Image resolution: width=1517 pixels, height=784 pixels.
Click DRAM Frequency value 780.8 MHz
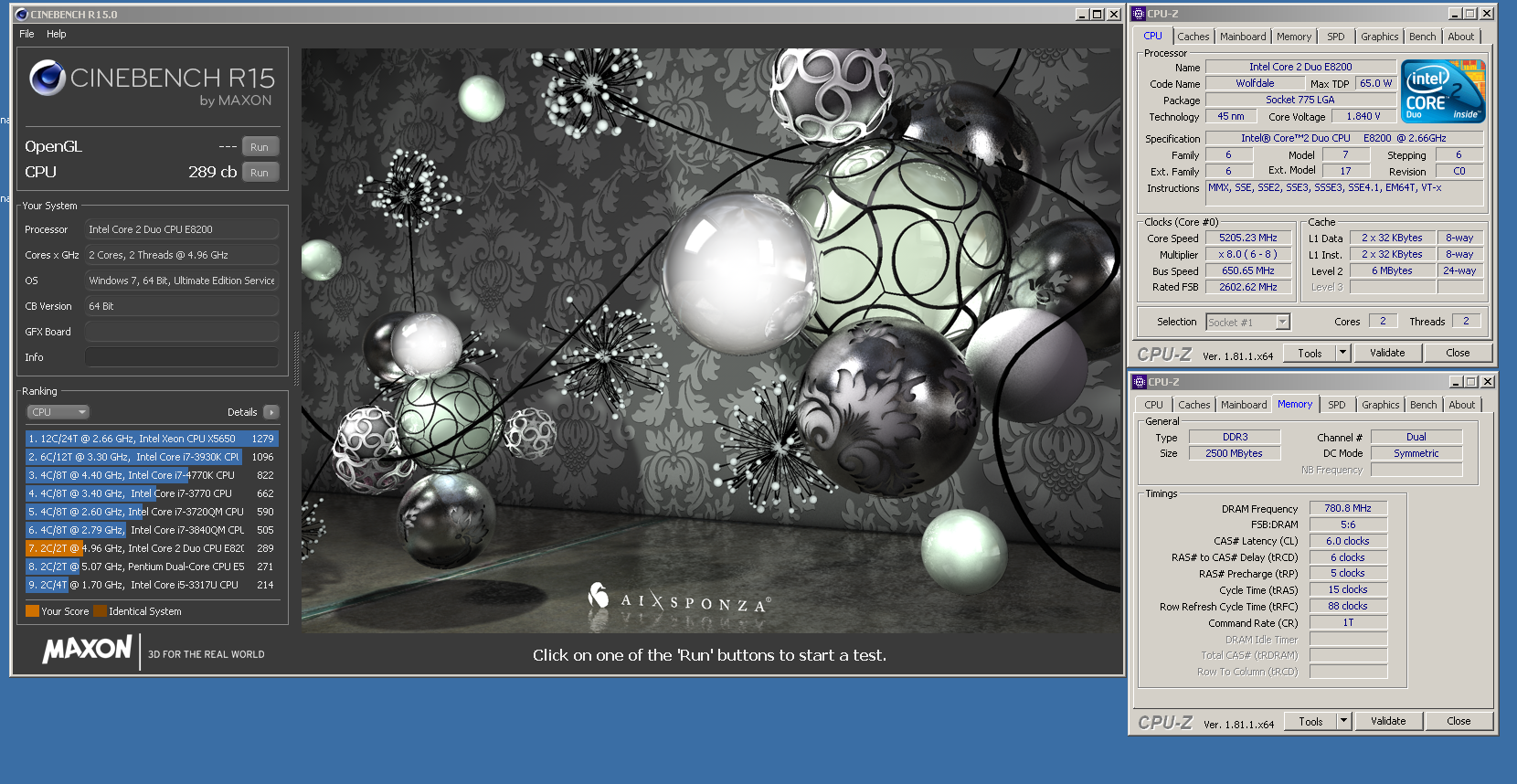pyautogui.click(x=1348, y=508)
